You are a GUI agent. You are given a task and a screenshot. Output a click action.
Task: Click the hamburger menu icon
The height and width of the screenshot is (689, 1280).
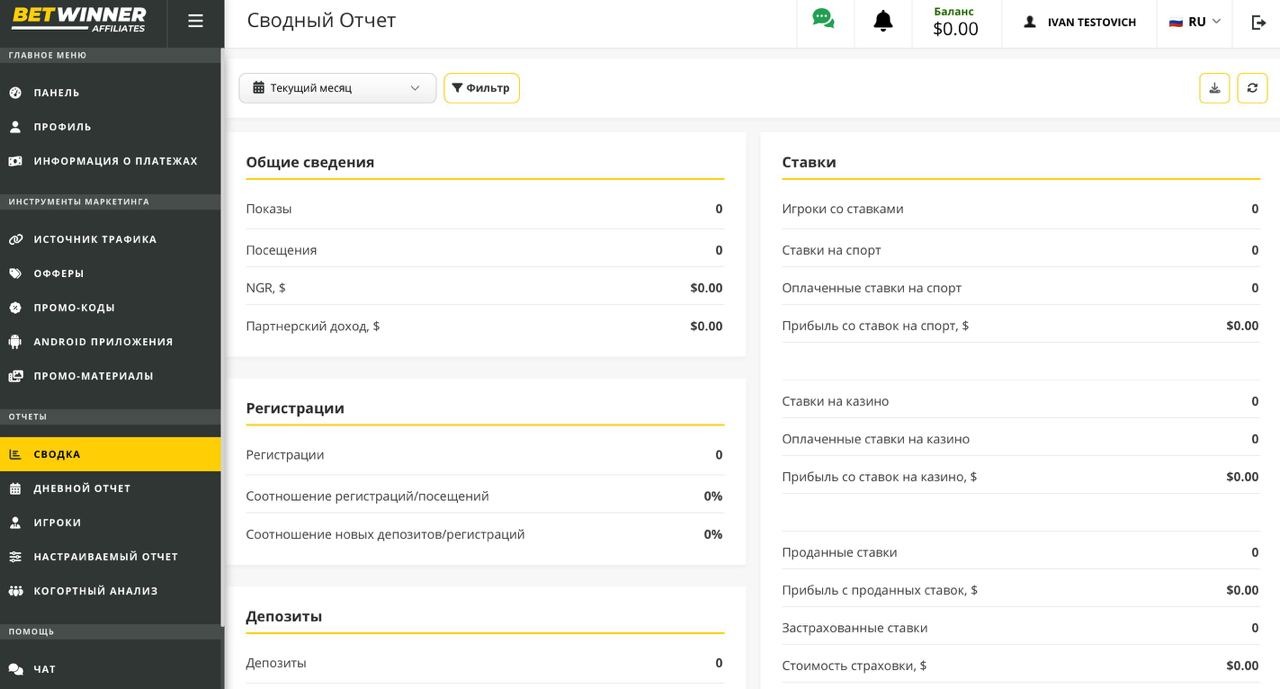pos(195,21)
